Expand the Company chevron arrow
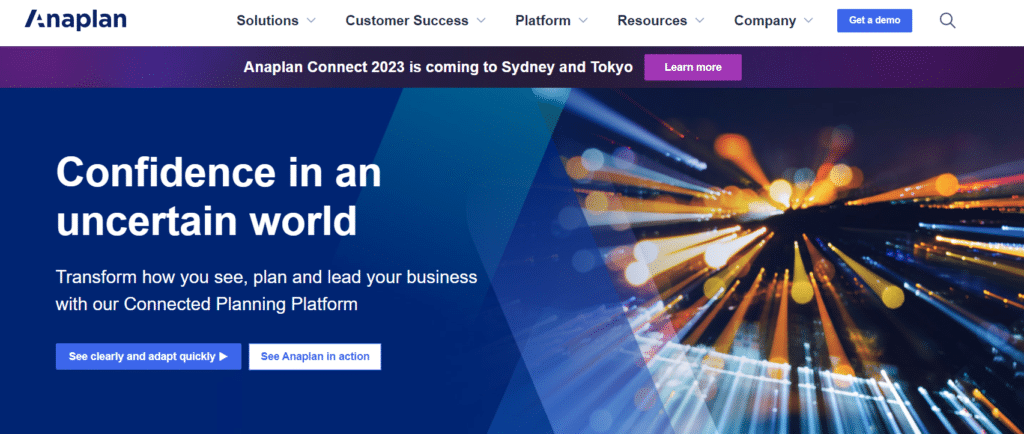The height and width of the screenshot is (434, 1024). [x=808, y=21]
